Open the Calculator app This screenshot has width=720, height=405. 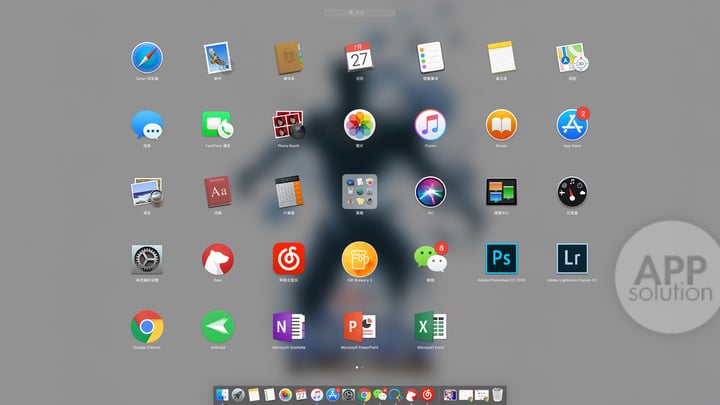[x=289, y=192]
